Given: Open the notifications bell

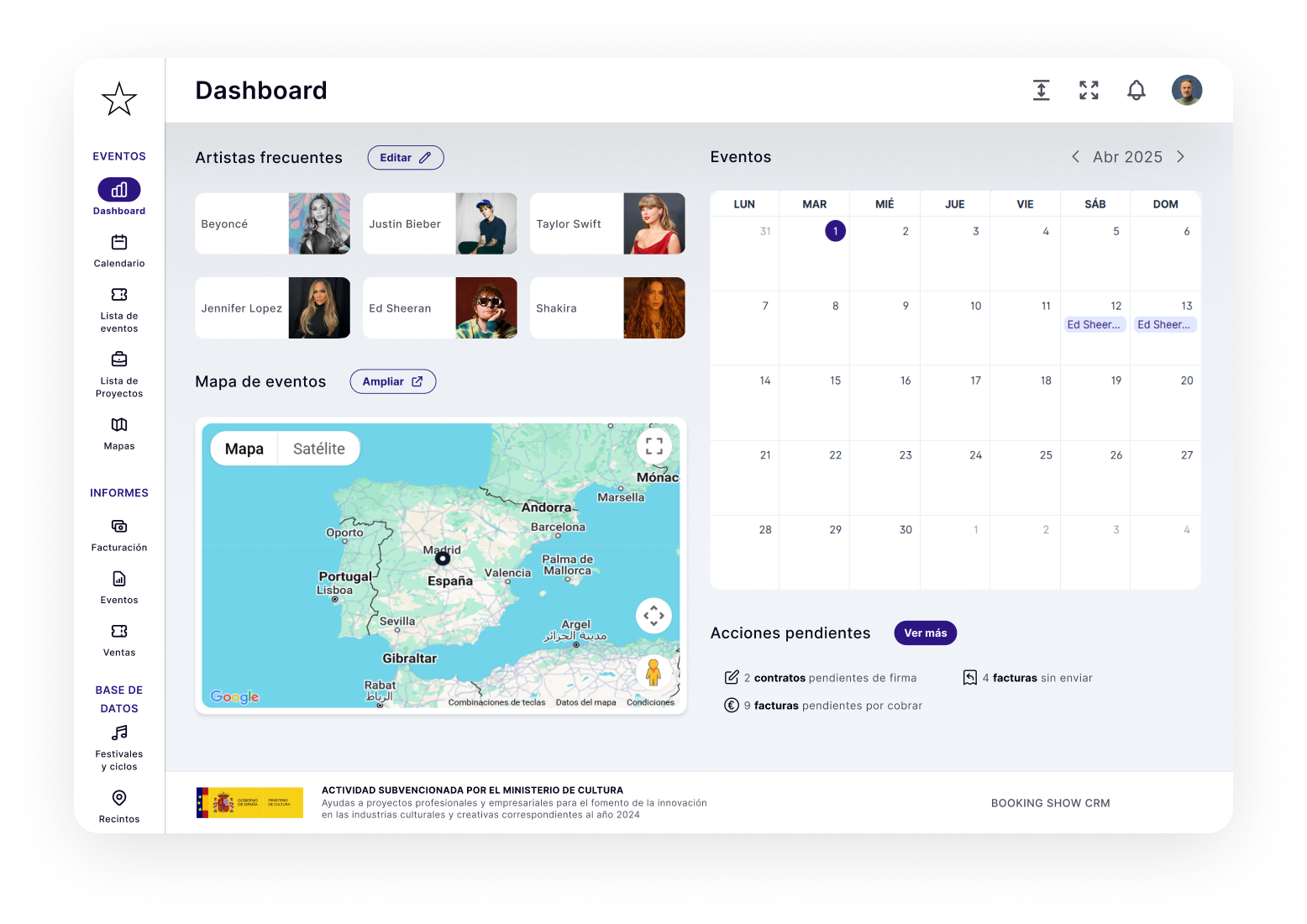Looking at the screenshot, I should [x=1136, y=90].
